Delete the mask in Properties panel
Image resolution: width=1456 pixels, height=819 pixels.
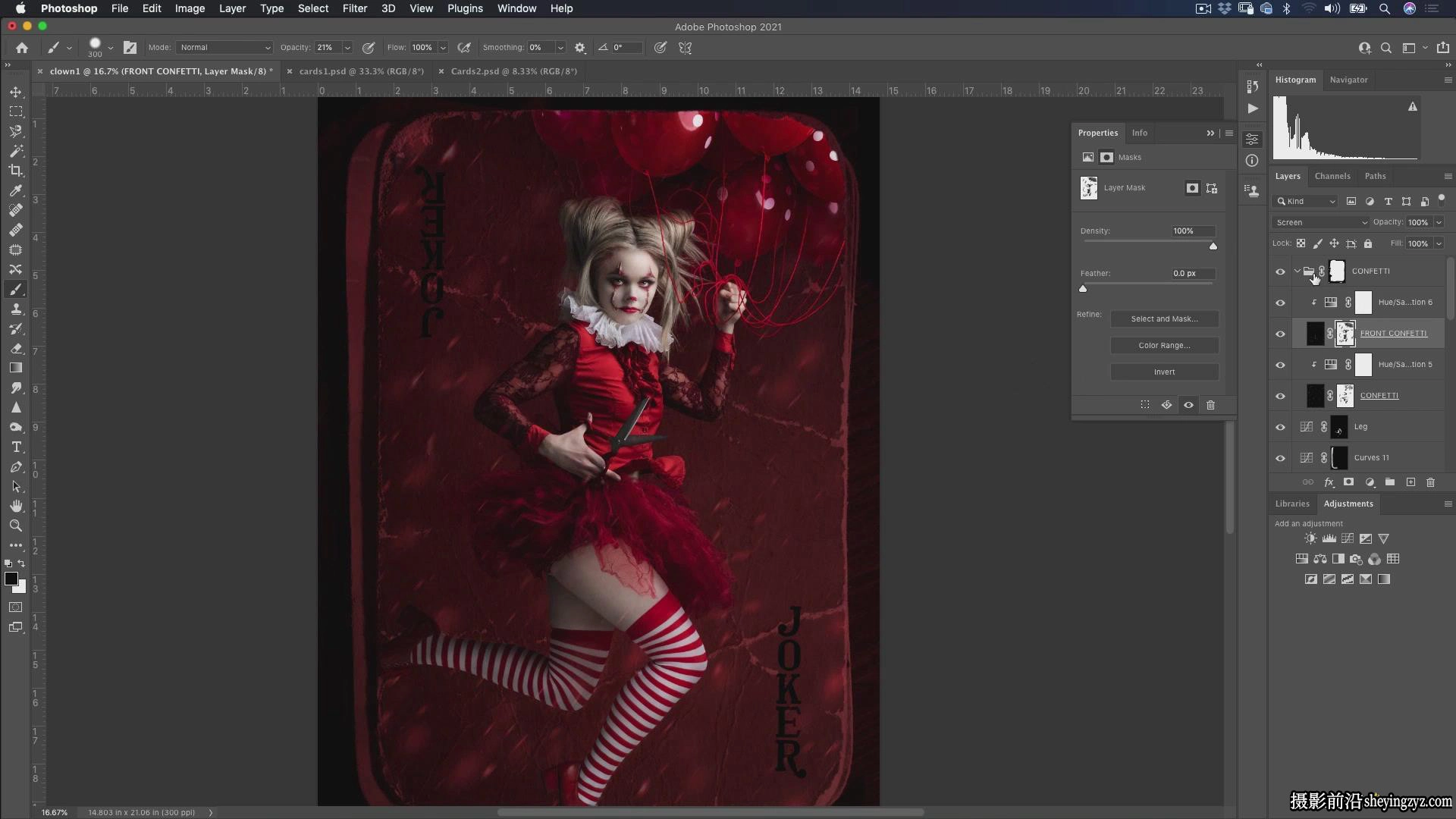tap(1210, 405)
